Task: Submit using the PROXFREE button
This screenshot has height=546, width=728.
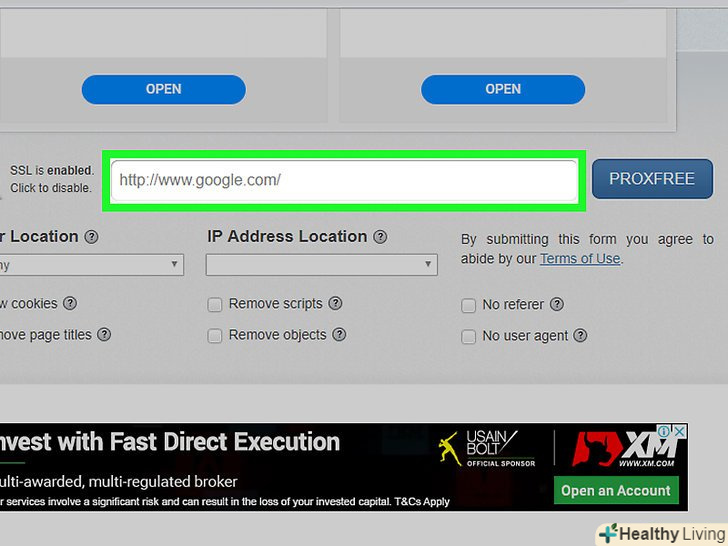Action: pos(652,179)
